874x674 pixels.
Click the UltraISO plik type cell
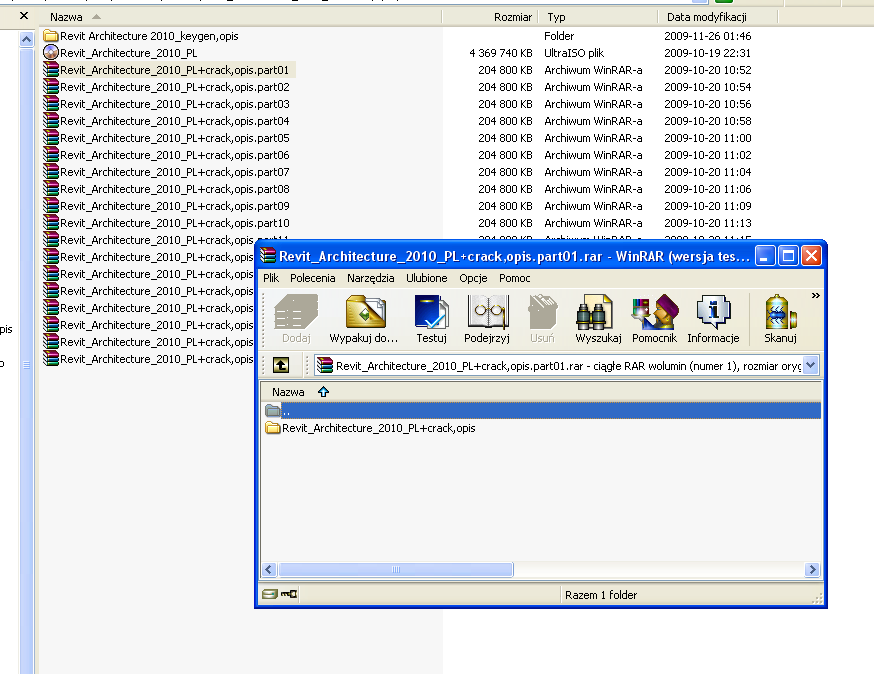[x=574, y=53]
